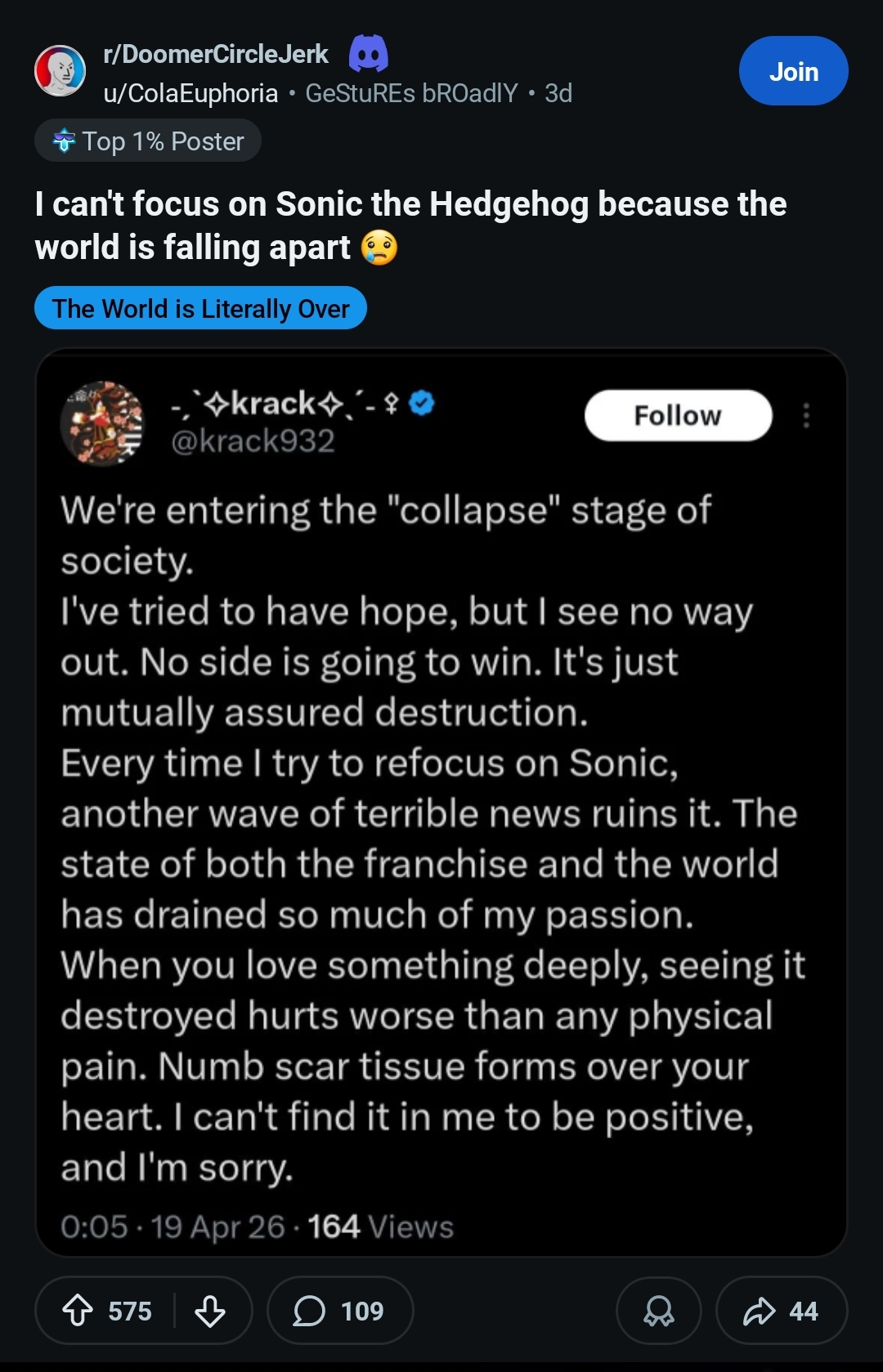
Task: Follow krack on the embedded tweet
Action: pyautogui.click(x=678, y=415)
